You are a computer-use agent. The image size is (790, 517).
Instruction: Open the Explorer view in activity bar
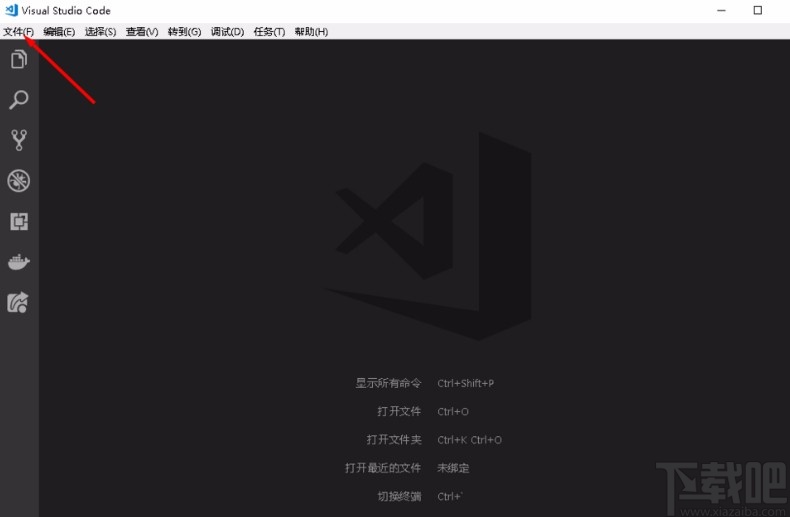tap(19, 59)
